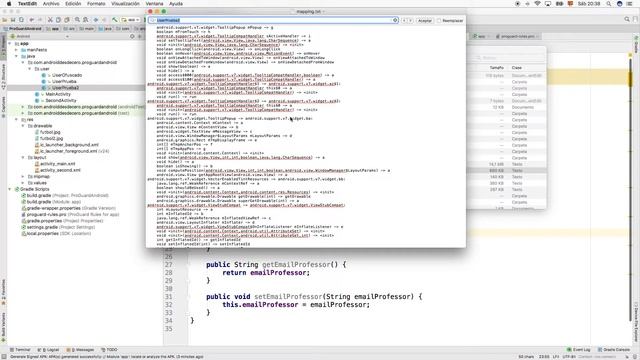Open the Event Log in status bar
Screen dimensions: 640x360
(579, 350)
